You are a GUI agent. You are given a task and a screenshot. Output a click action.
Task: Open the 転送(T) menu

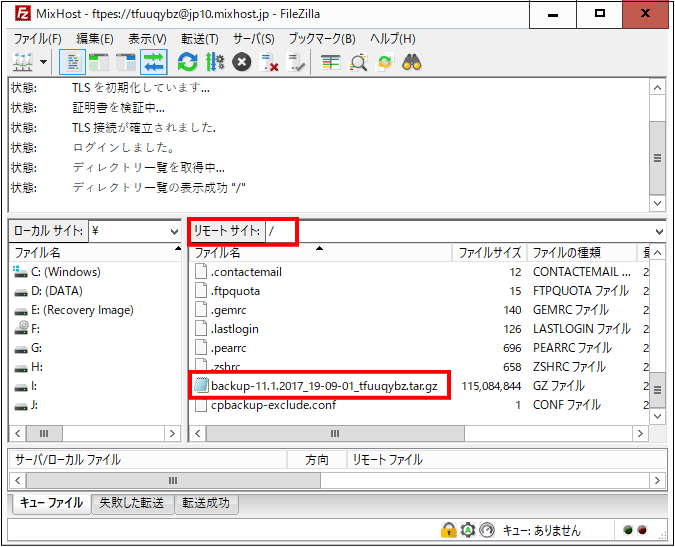coord(200,39)
